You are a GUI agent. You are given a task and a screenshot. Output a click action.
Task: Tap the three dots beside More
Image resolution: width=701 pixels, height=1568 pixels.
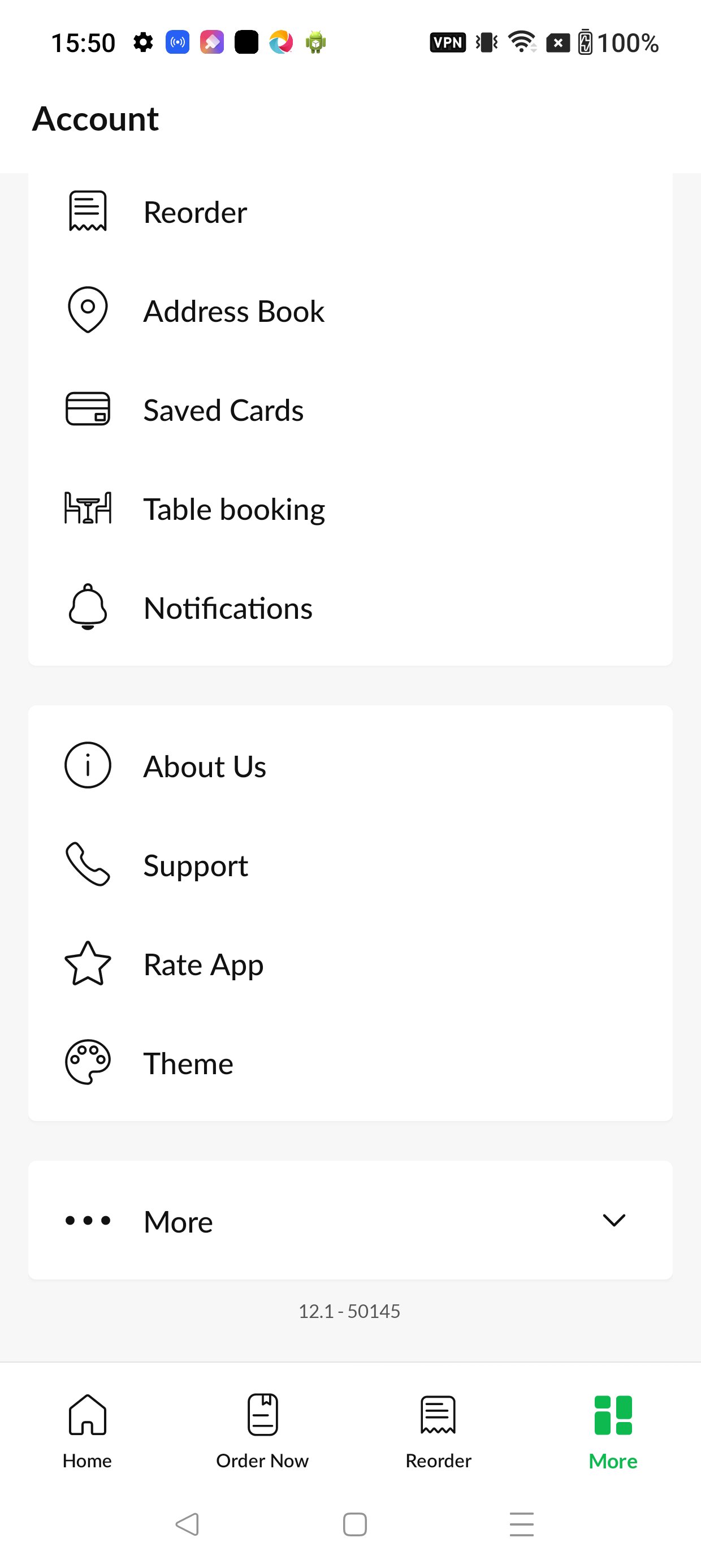click(88, 1220)
